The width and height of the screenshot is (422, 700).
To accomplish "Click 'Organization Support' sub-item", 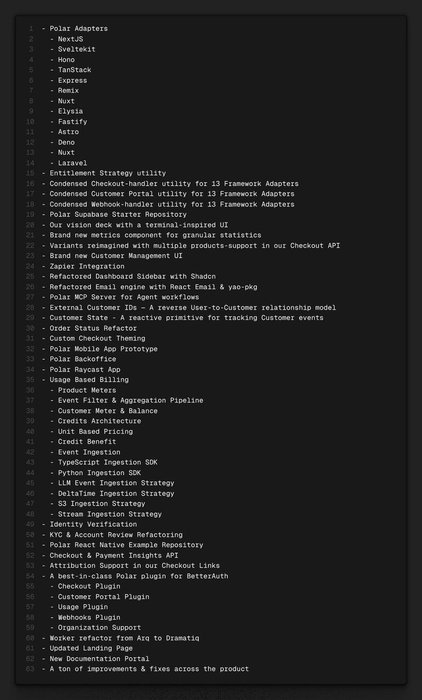I will [x=95, y=627].
